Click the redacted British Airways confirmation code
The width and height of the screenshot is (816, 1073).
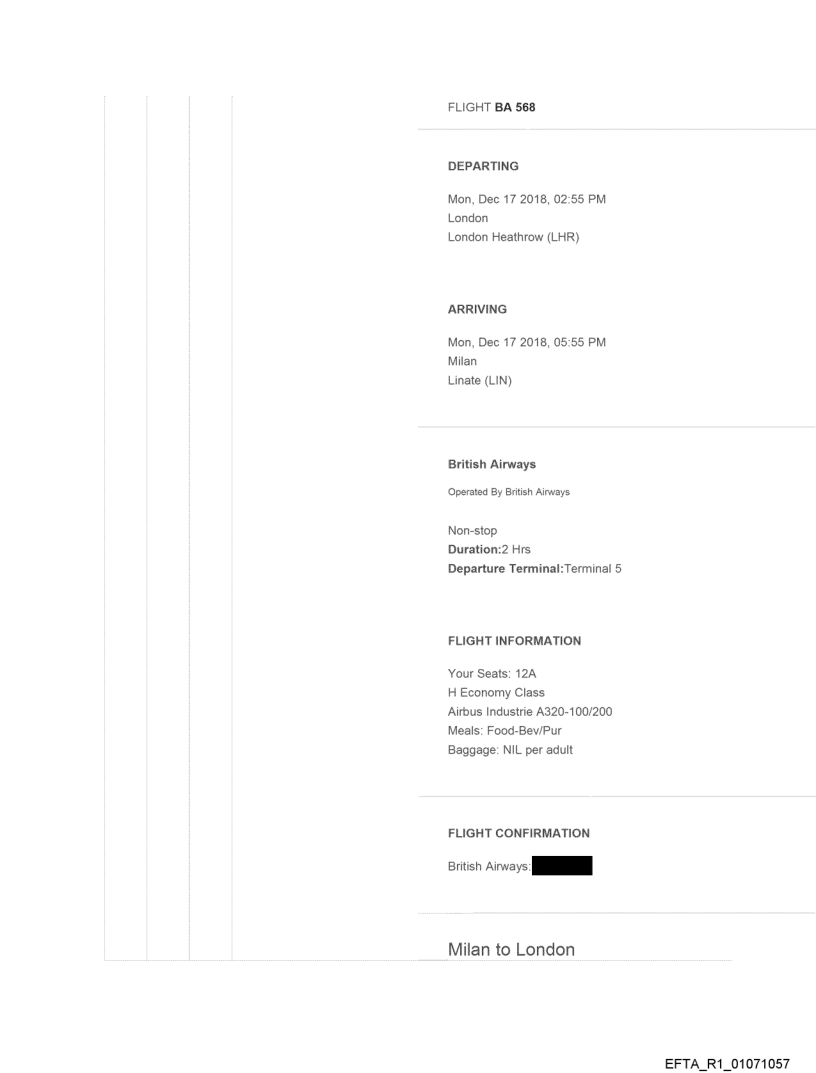(x=562, y=866)
